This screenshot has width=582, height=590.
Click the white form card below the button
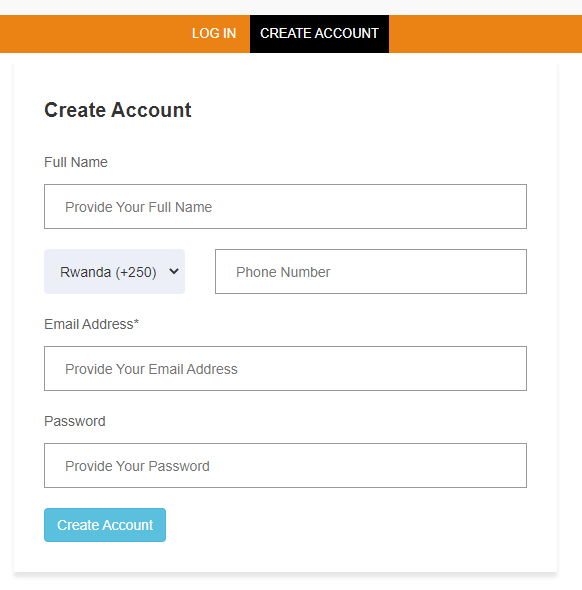click(285, 557)
